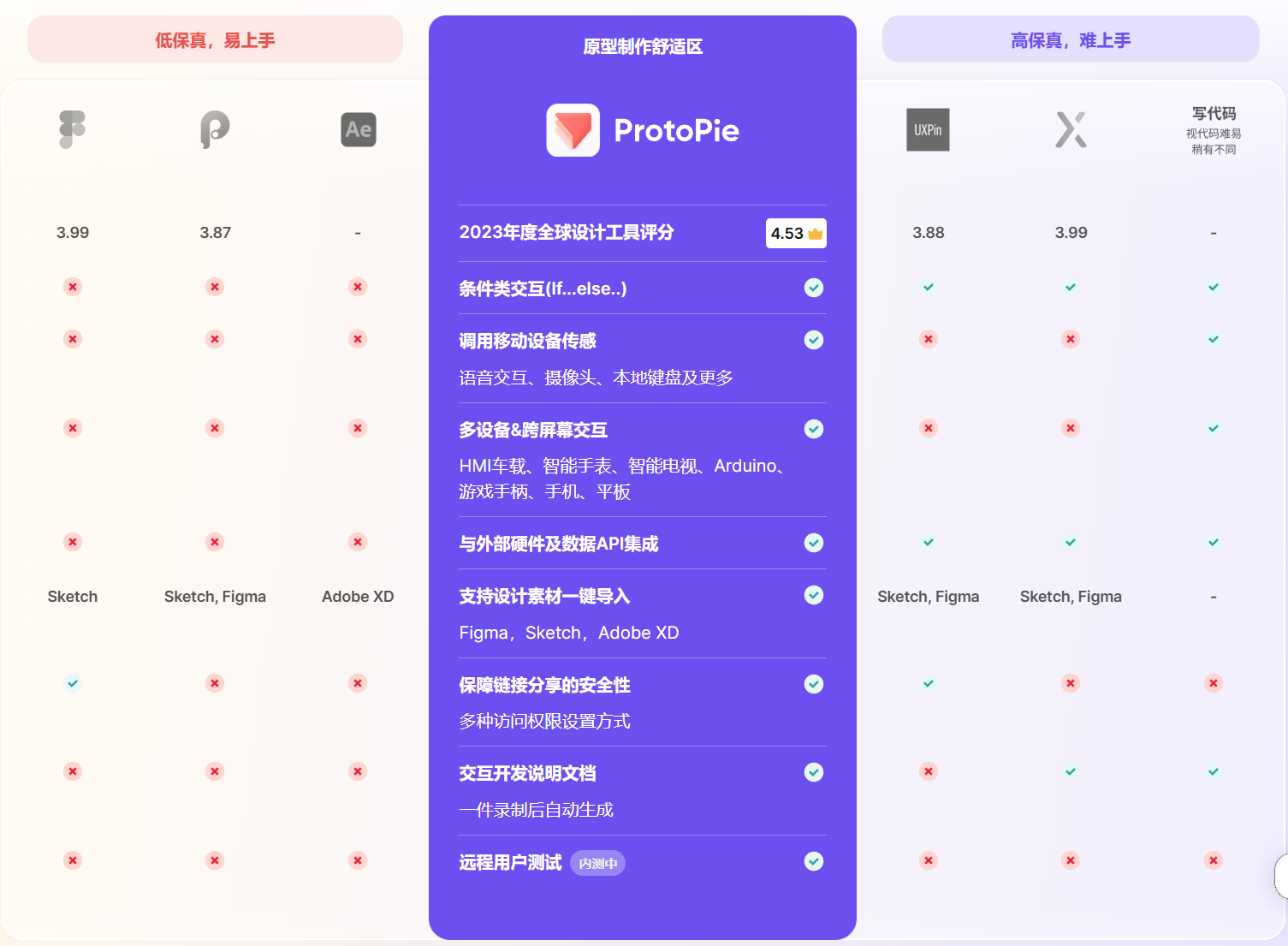Click 'Sketch, Figma' text in the UXPin column

(929, 597)
